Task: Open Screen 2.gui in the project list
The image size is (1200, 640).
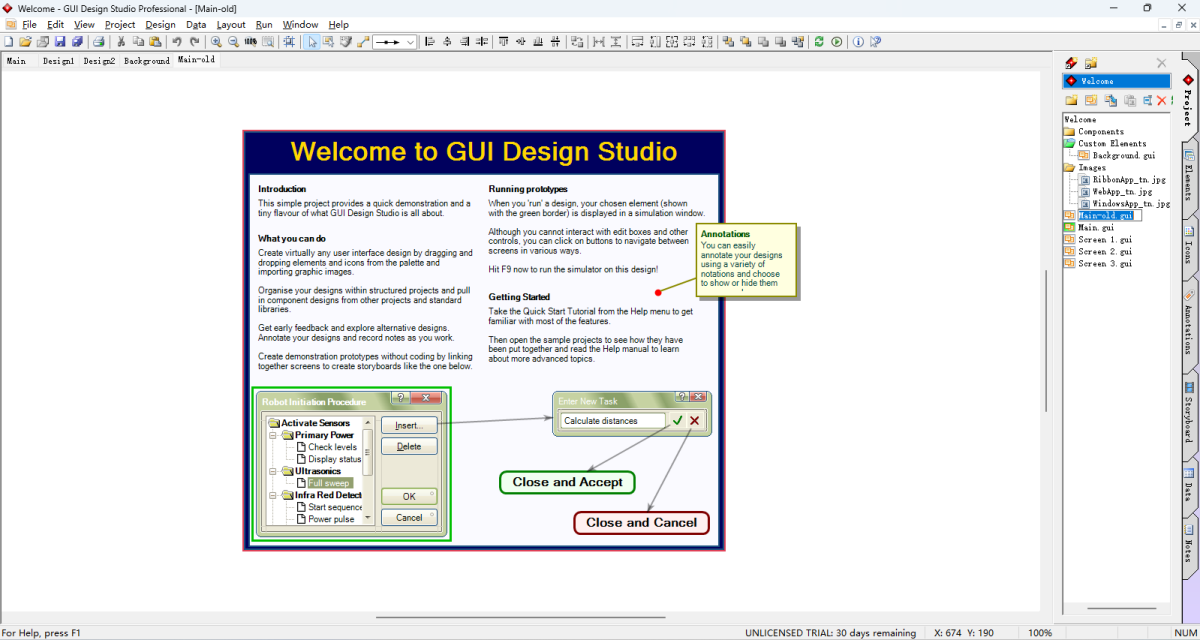Action: 1105,252
